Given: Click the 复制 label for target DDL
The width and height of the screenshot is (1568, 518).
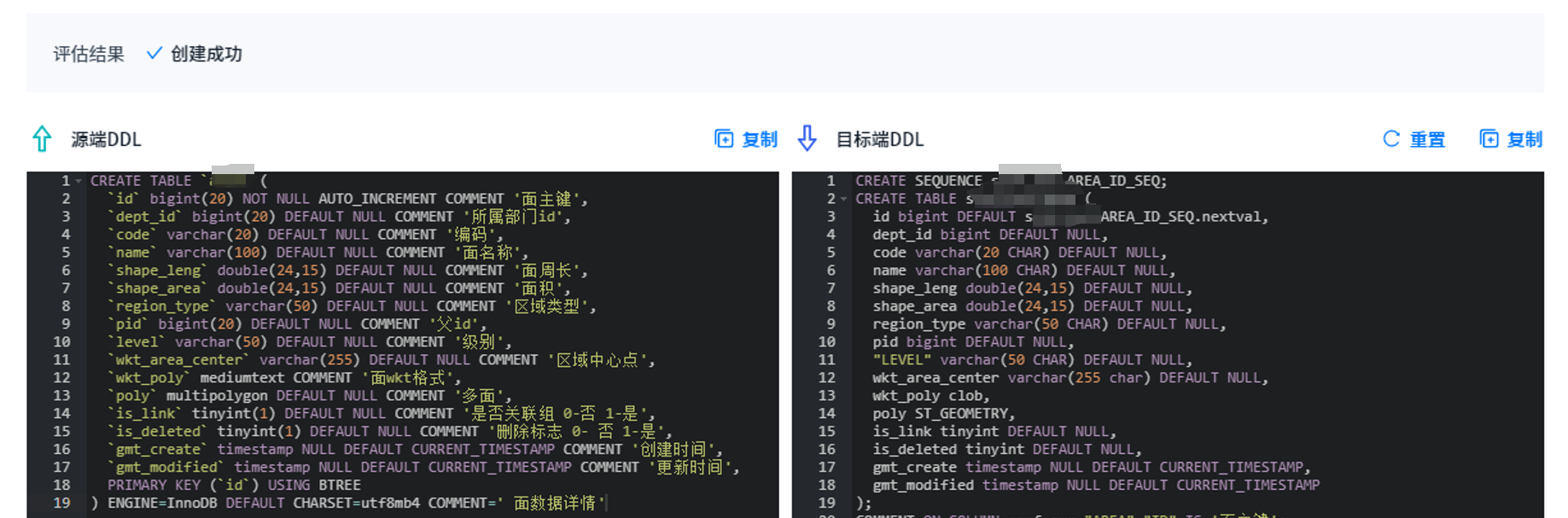Looking at the screenshot, I should point(1524,139).
